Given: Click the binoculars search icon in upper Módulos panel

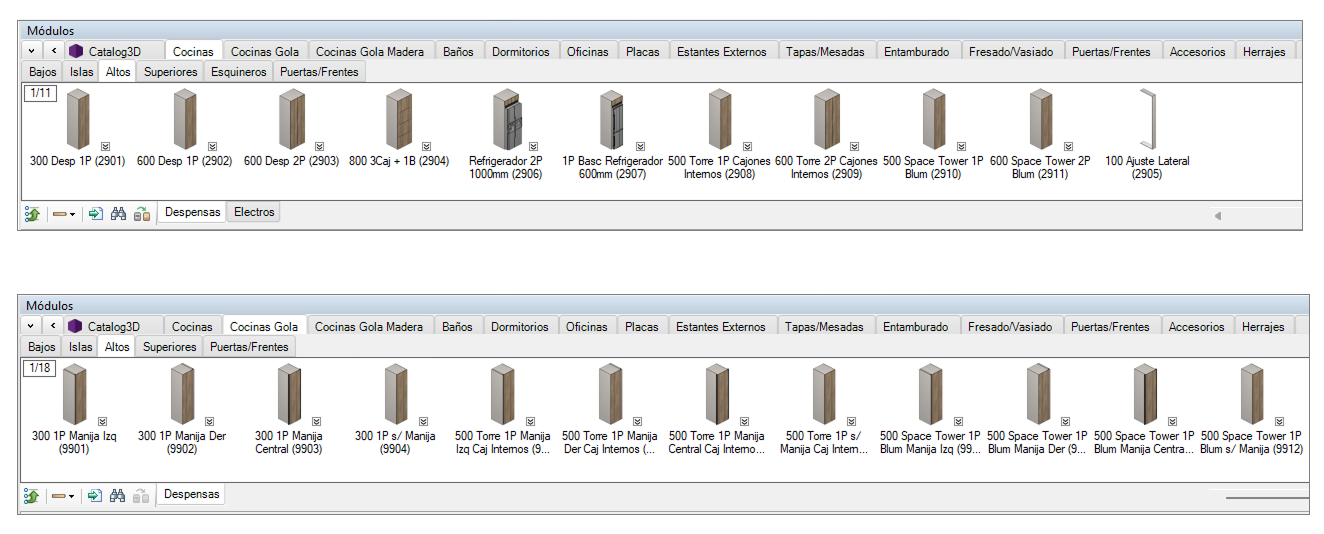Looking at the screenshot, I should click(x=118, y=213).
